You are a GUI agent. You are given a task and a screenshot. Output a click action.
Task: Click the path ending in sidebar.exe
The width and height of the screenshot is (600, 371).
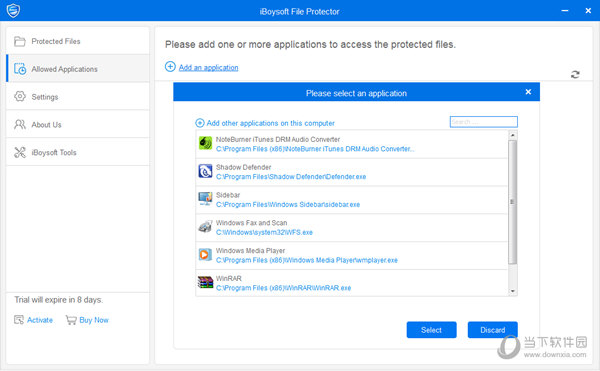pyautogui.click(x=288, y=205)
